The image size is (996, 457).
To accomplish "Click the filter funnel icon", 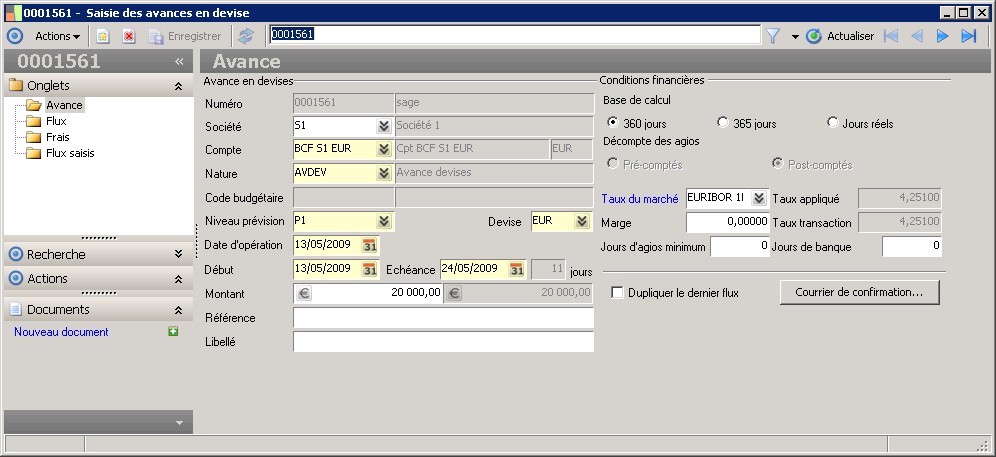I will tap(772, 36).
